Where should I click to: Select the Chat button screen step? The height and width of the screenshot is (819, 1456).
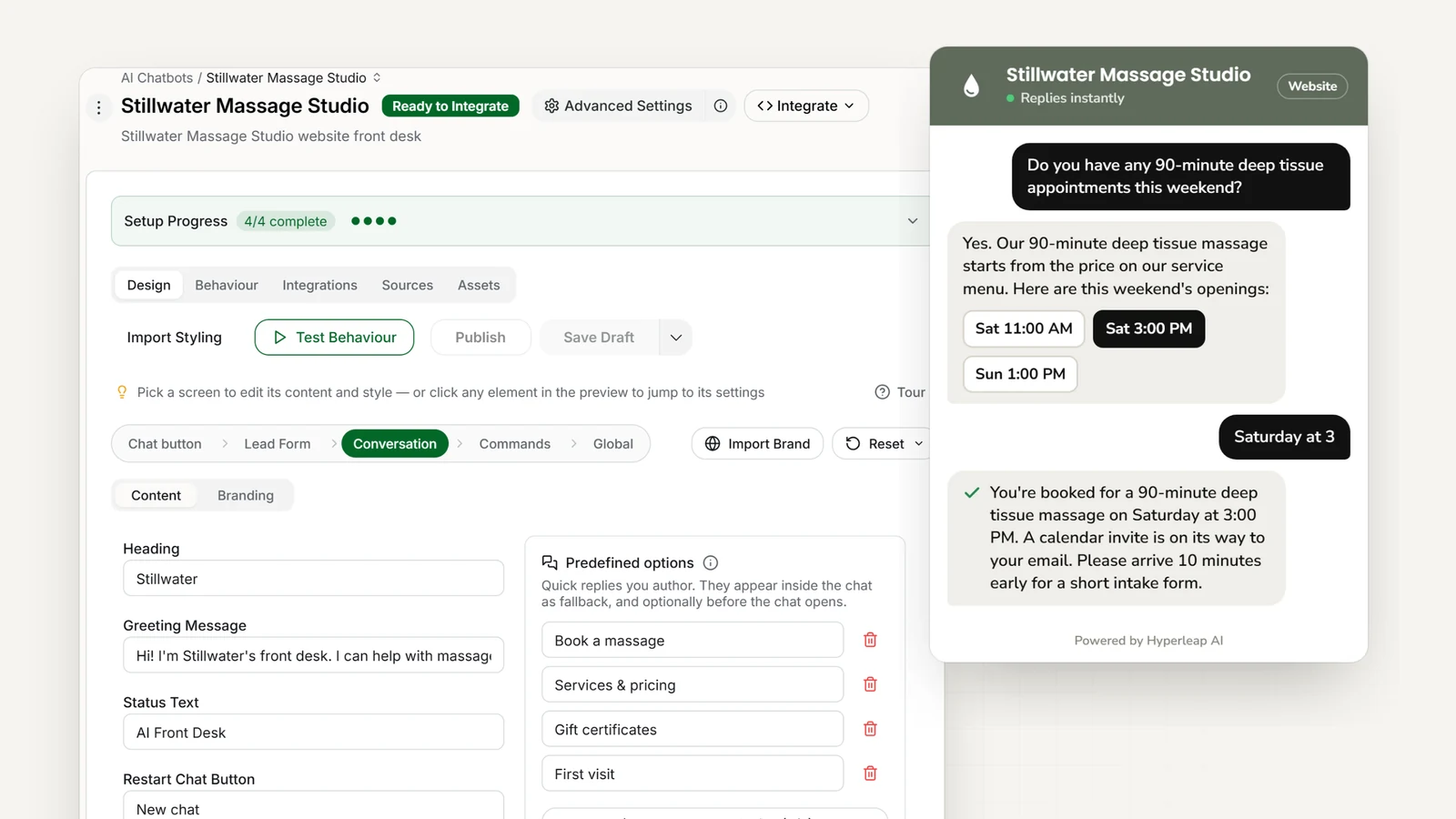tap(165, 444)
